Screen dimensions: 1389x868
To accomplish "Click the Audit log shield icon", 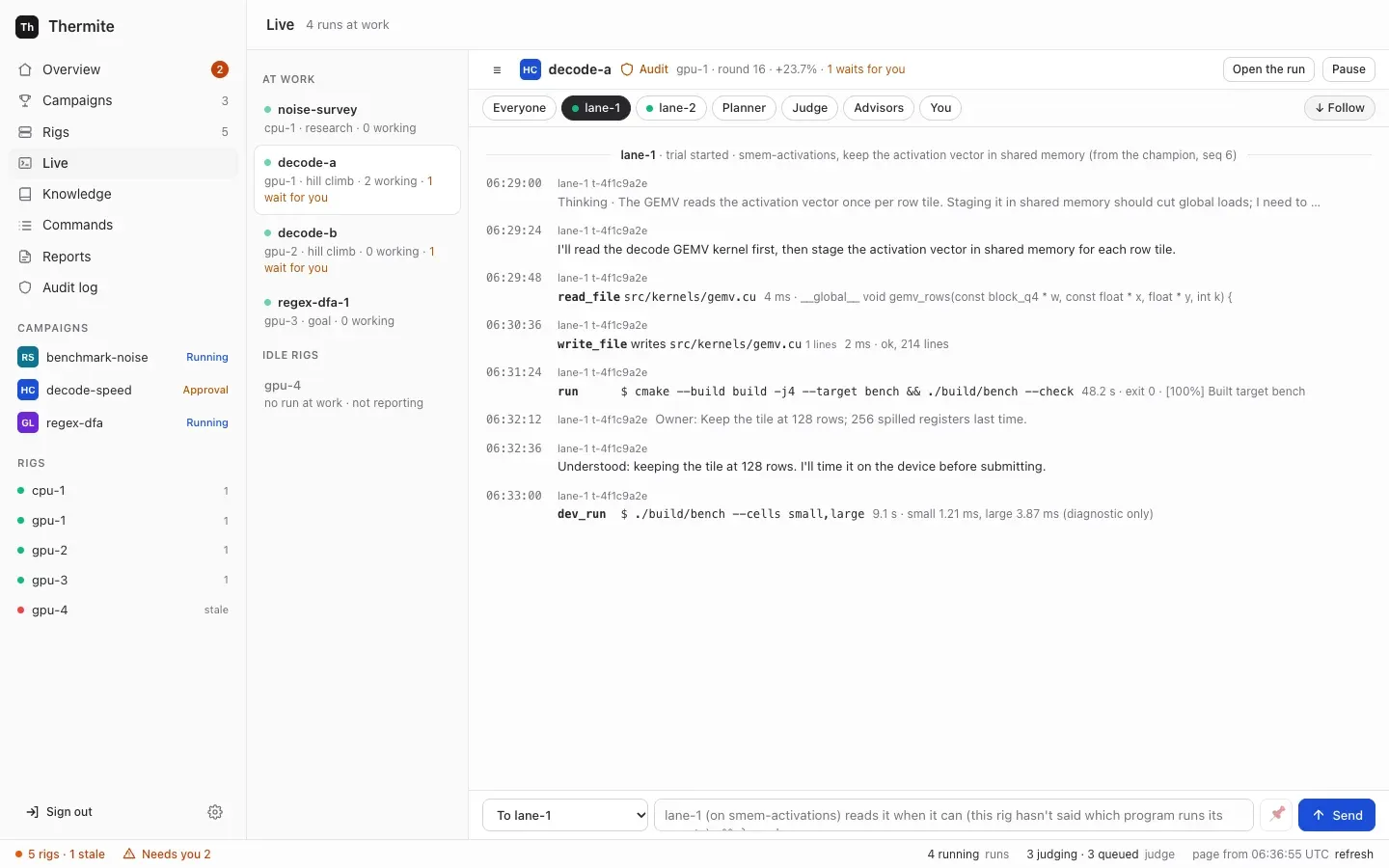I will coord(25,287).
